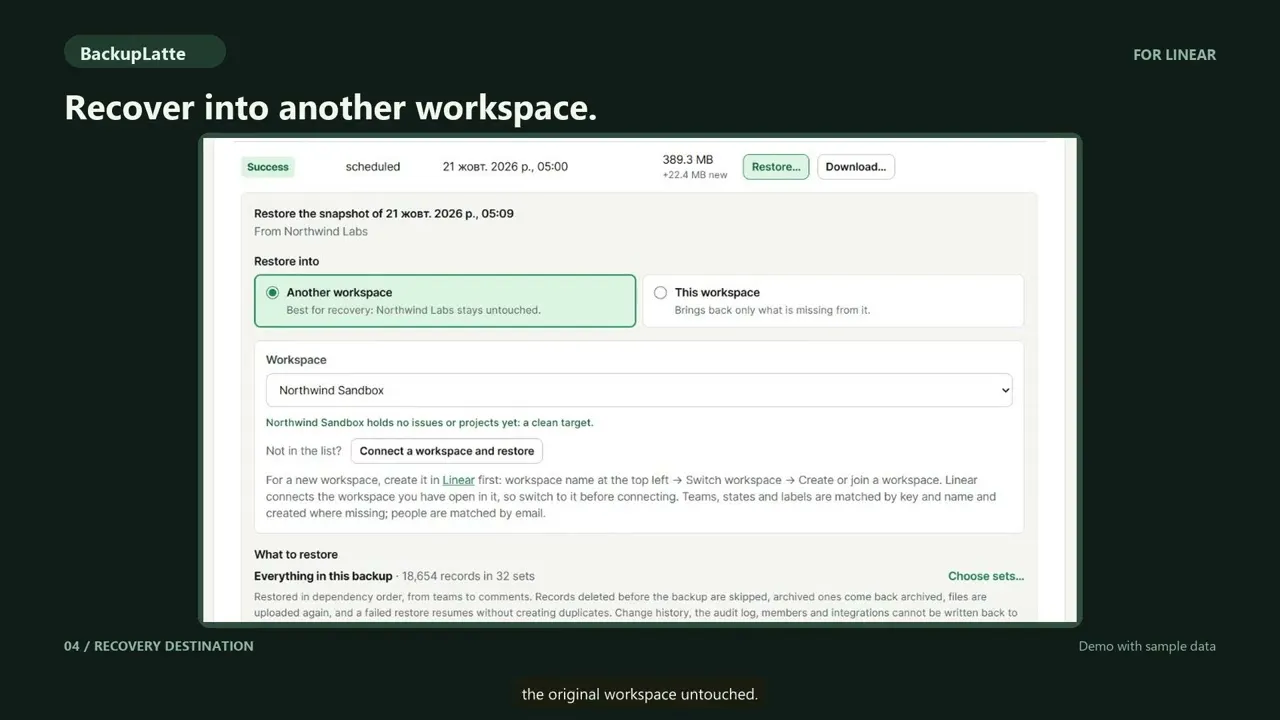1280x720 pixels.
Task: Click the 'Not in the list?' text
Action: tap(304, 451)
